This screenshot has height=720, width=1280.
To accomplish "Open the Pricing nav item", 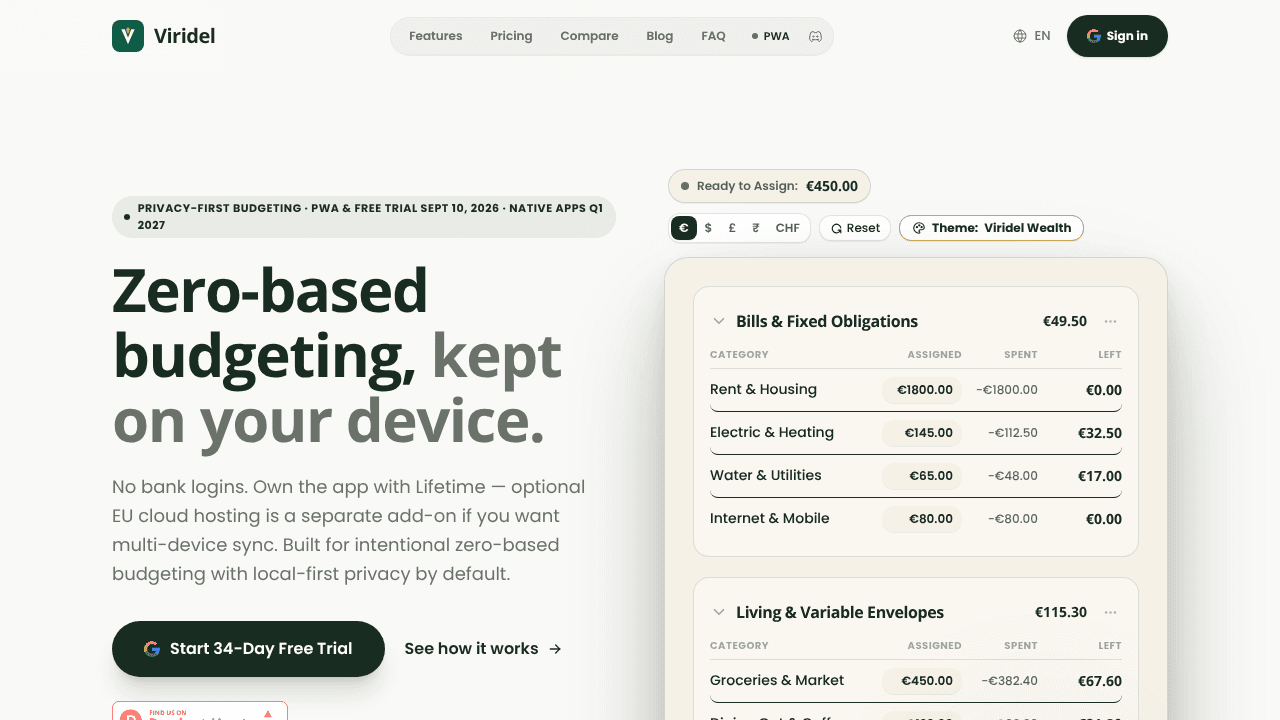I will coord(511,36).
